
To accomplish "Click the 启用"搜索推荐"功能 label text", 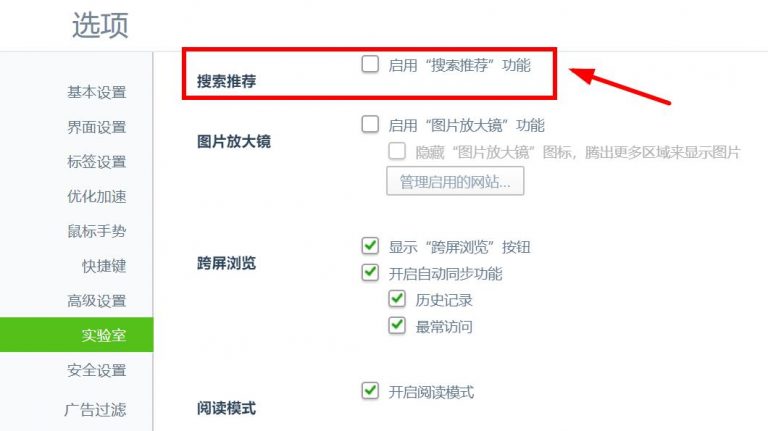I will coord(459,65).
